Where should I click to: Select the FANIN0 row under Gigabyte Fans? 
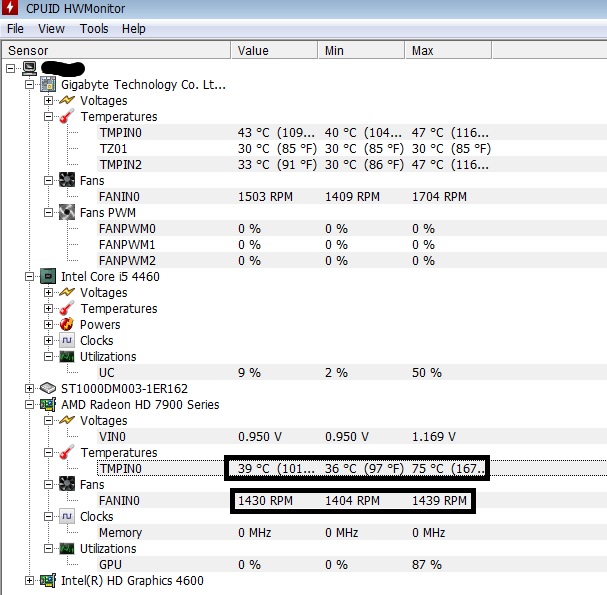120,197
